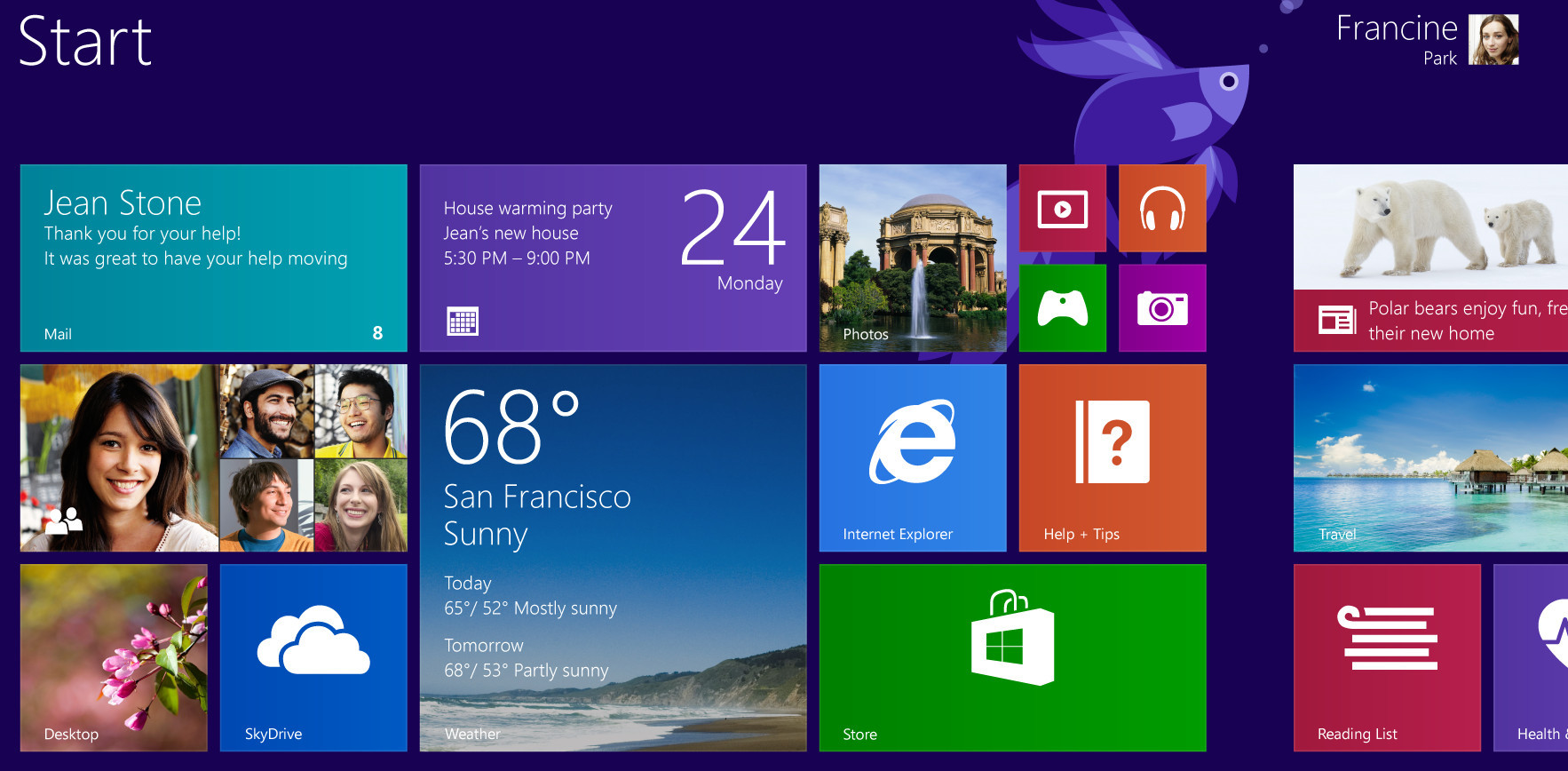This screenshot has width=1568, height=771.
Task: Click Francine Park's account picture
Action: [1493, 40]
